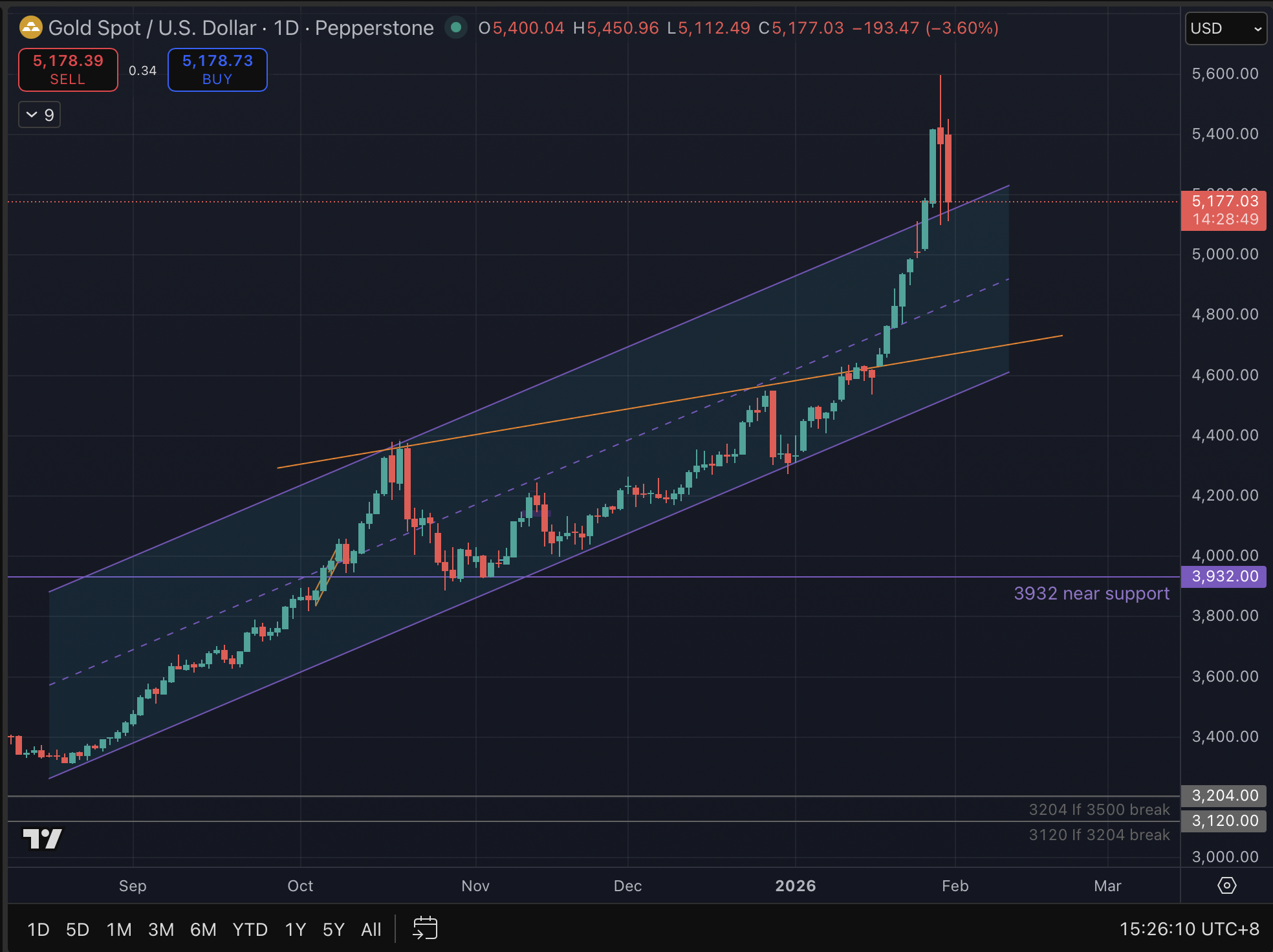Click the Gold Spot symbol icon
The width and height of the screenshot is (1273, 952).
pyautogui.click(x=30, y=28)
